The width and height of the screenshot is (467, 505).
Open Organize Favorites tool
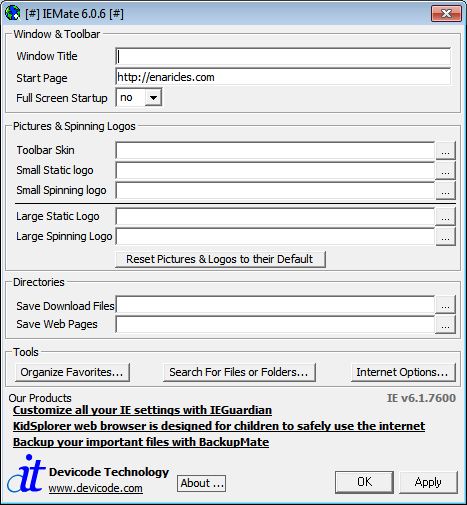coord(72,372)
